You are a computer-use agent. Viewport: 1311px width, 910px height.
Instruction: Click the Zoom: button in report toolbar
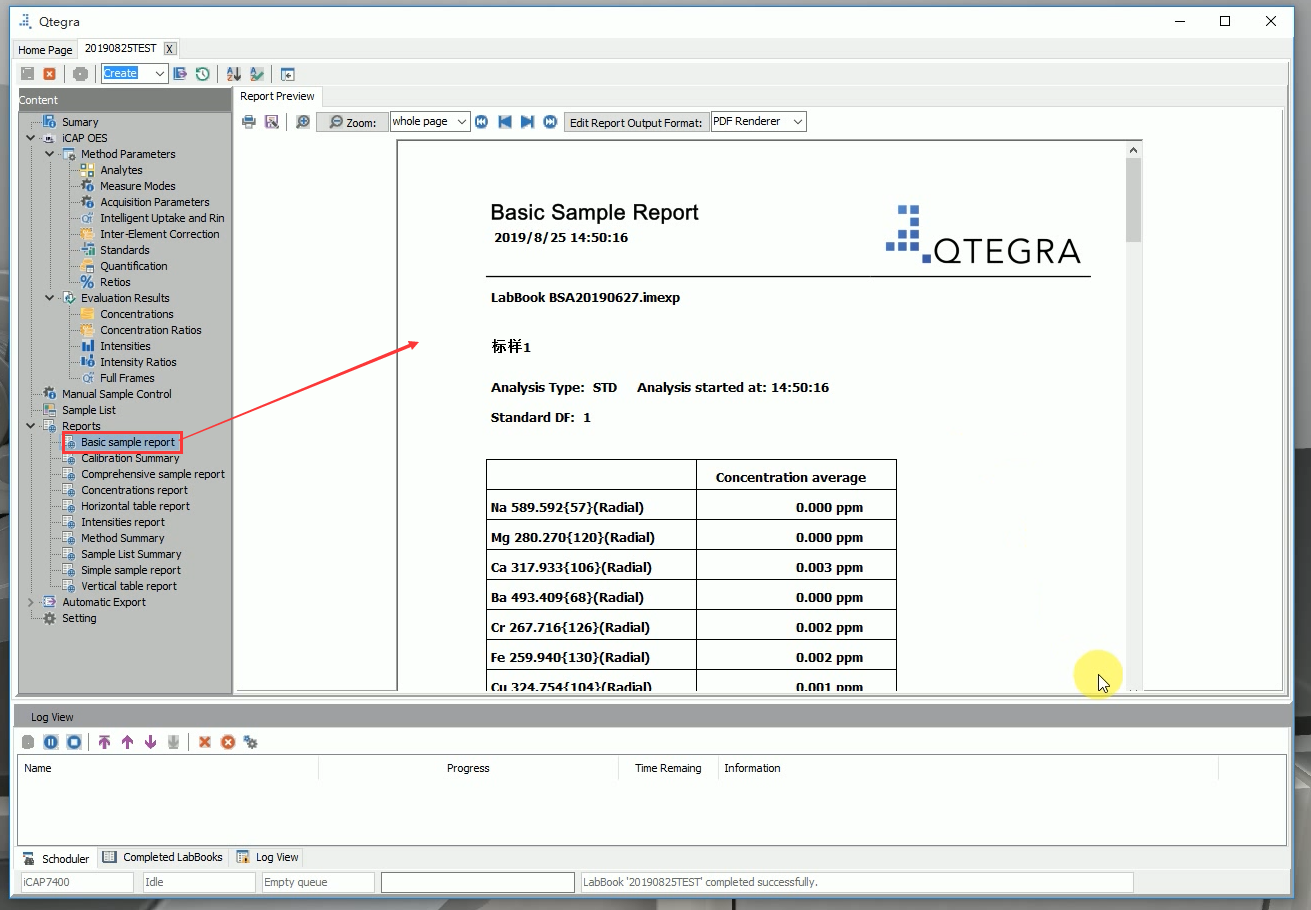[352, 122]
